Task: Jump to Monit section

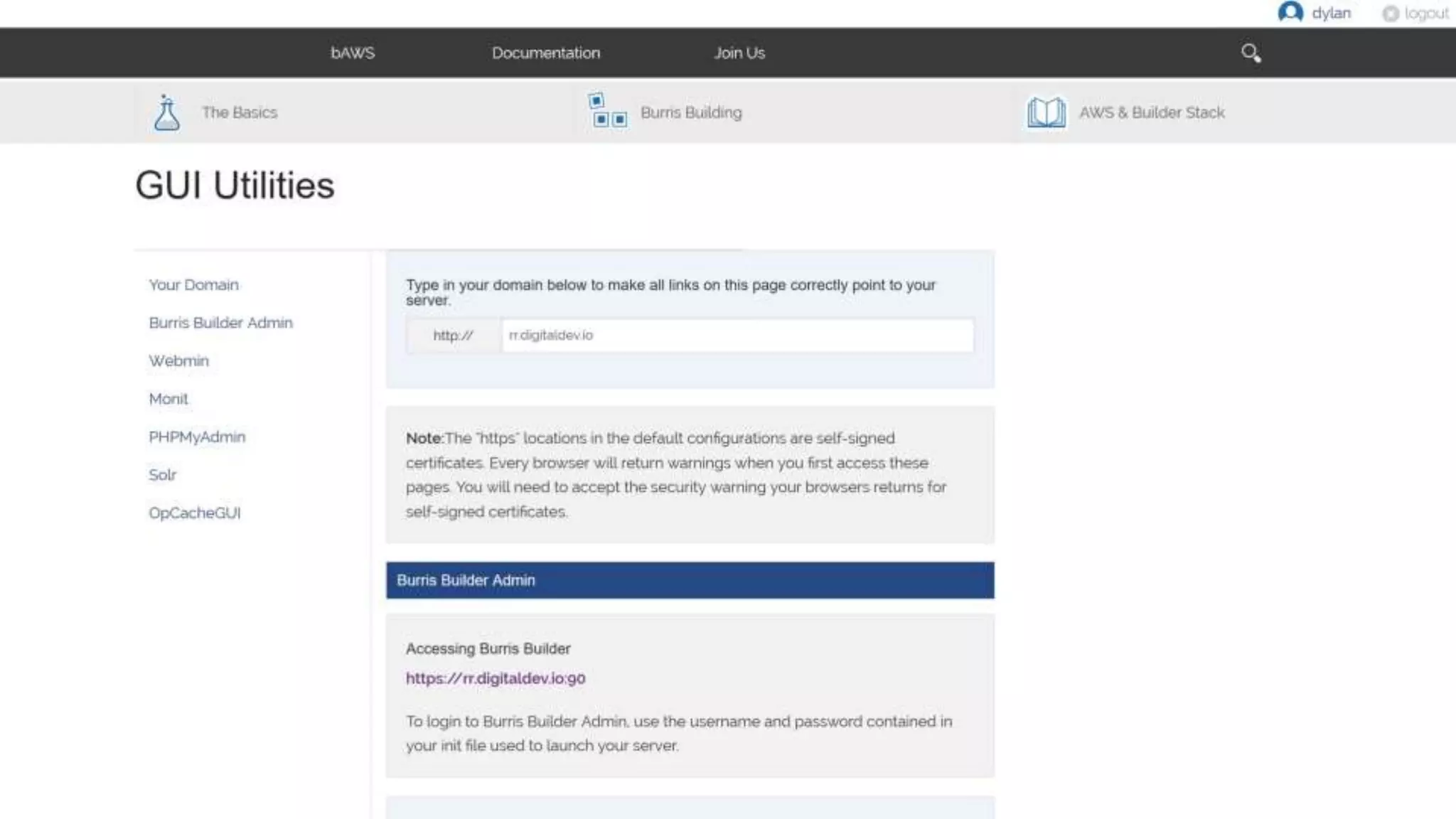Action: coord(168,399)
